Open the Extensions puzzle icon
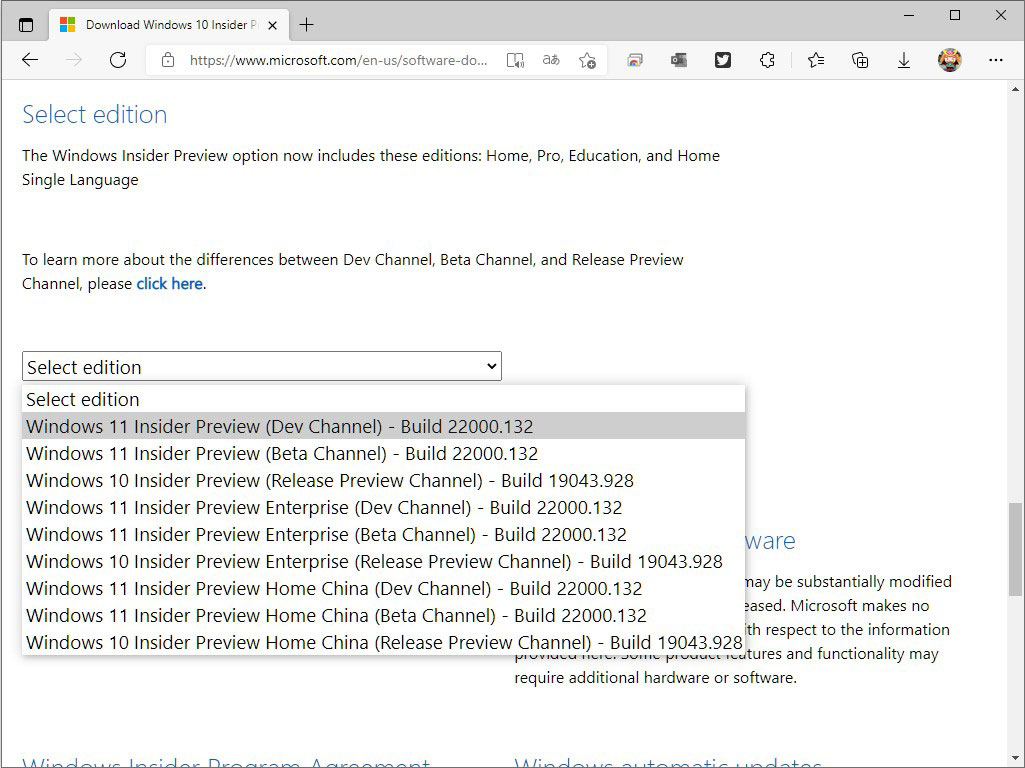 [x=767, y=60]
